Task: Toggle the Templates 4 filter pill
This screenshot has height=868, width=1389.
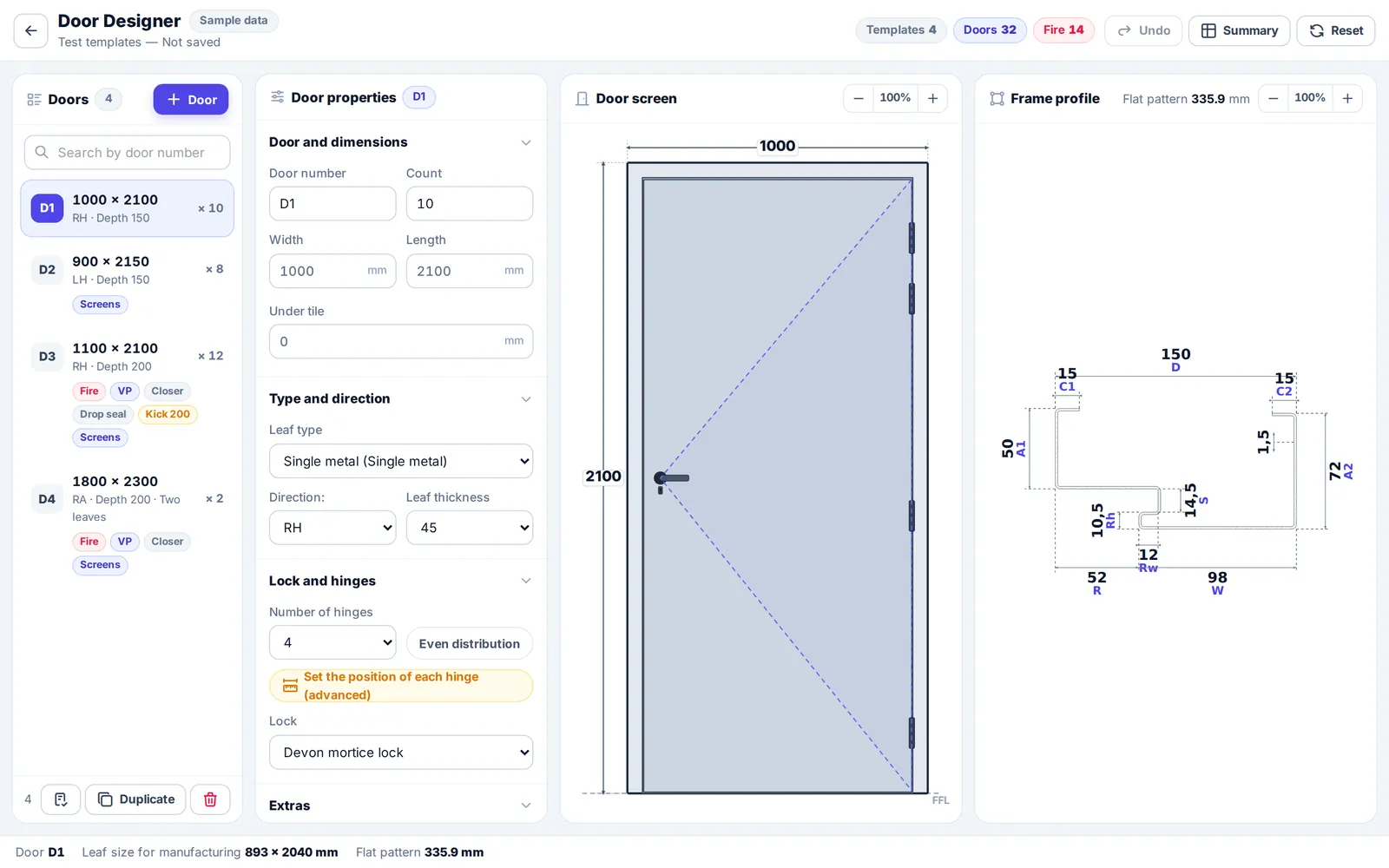Action: pos(901,30)
